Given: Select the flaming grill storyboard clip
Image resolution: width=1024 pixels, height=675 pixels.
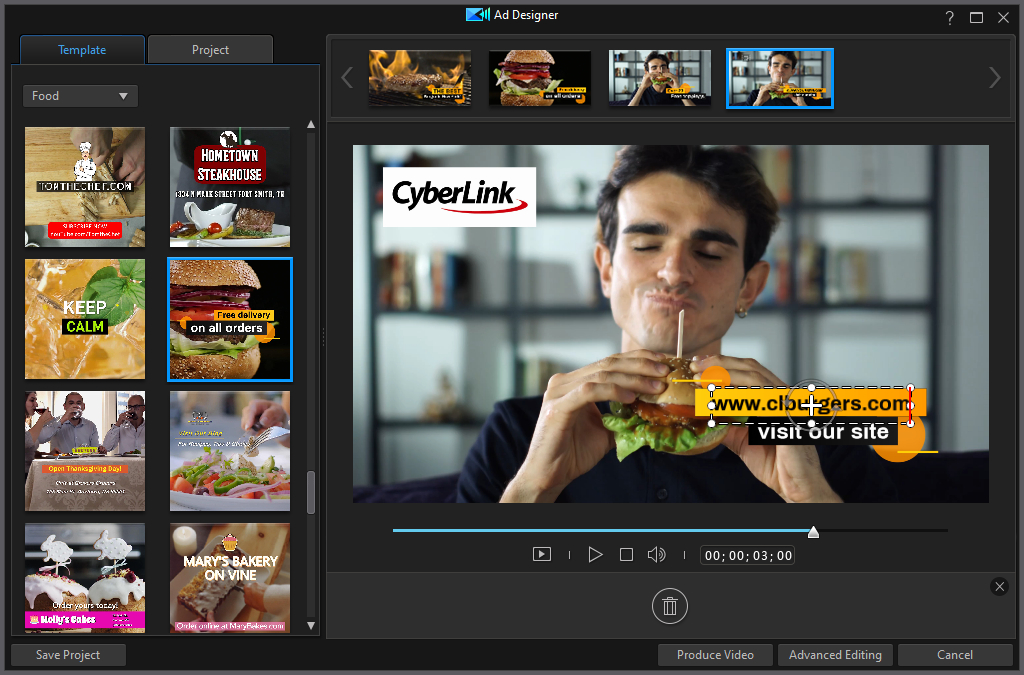Looking at the screenshot, I should [x=419, y=78].
